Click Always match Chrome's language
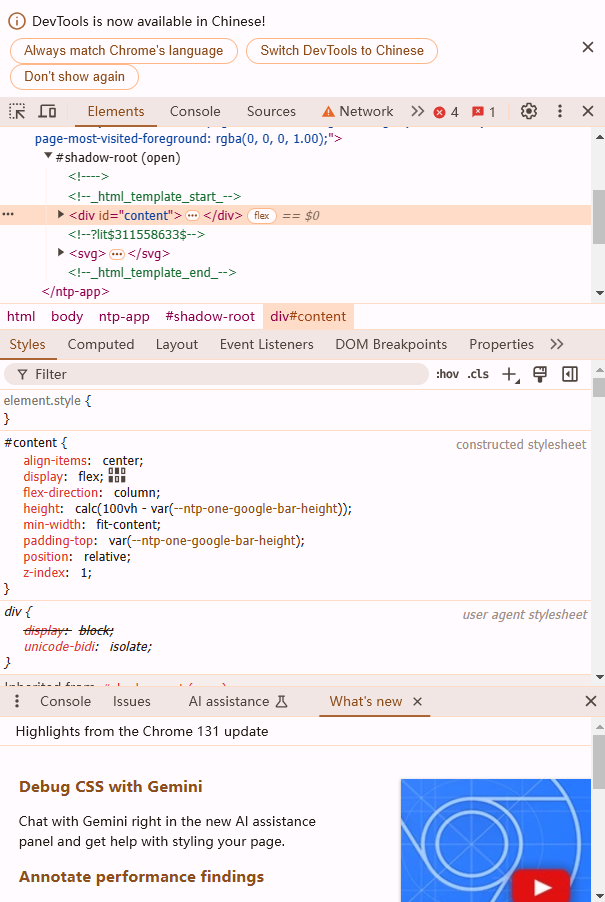Screen dimensions: 605x902 [x=124, y=51]
